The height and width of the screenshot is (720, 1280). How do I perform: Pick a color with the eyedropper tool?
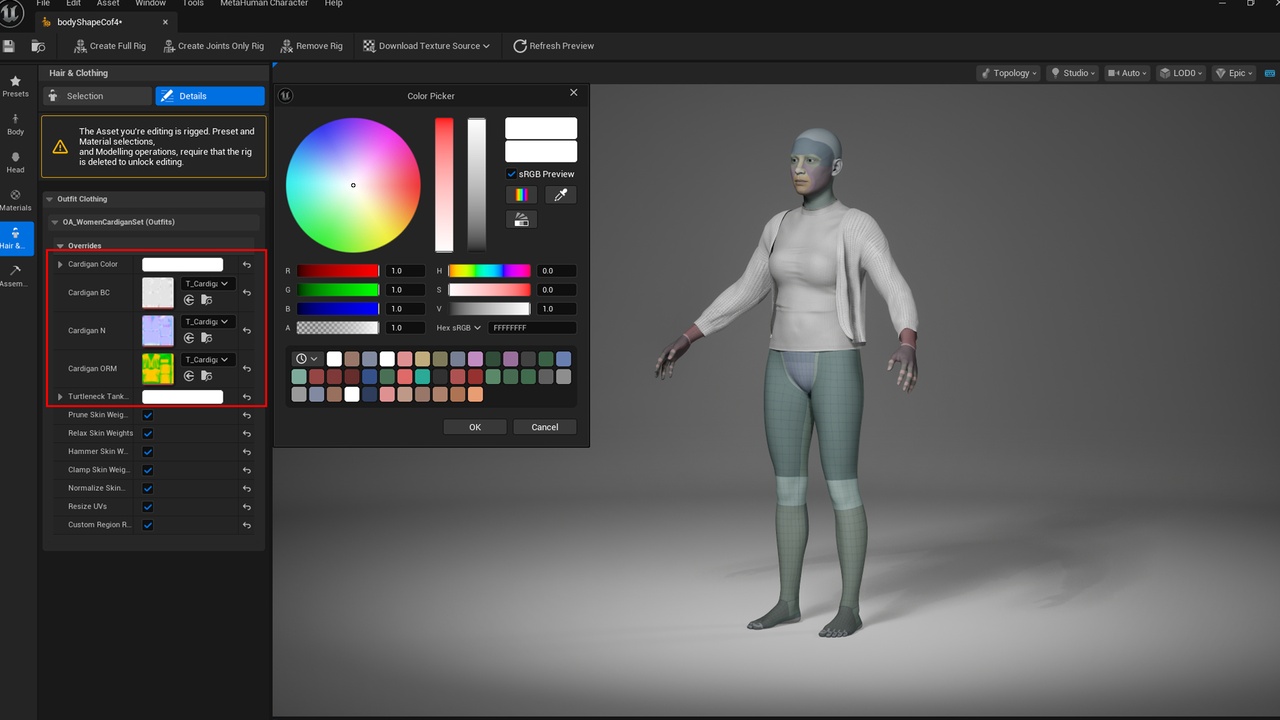pyautogui.click(x=561, y=195)
